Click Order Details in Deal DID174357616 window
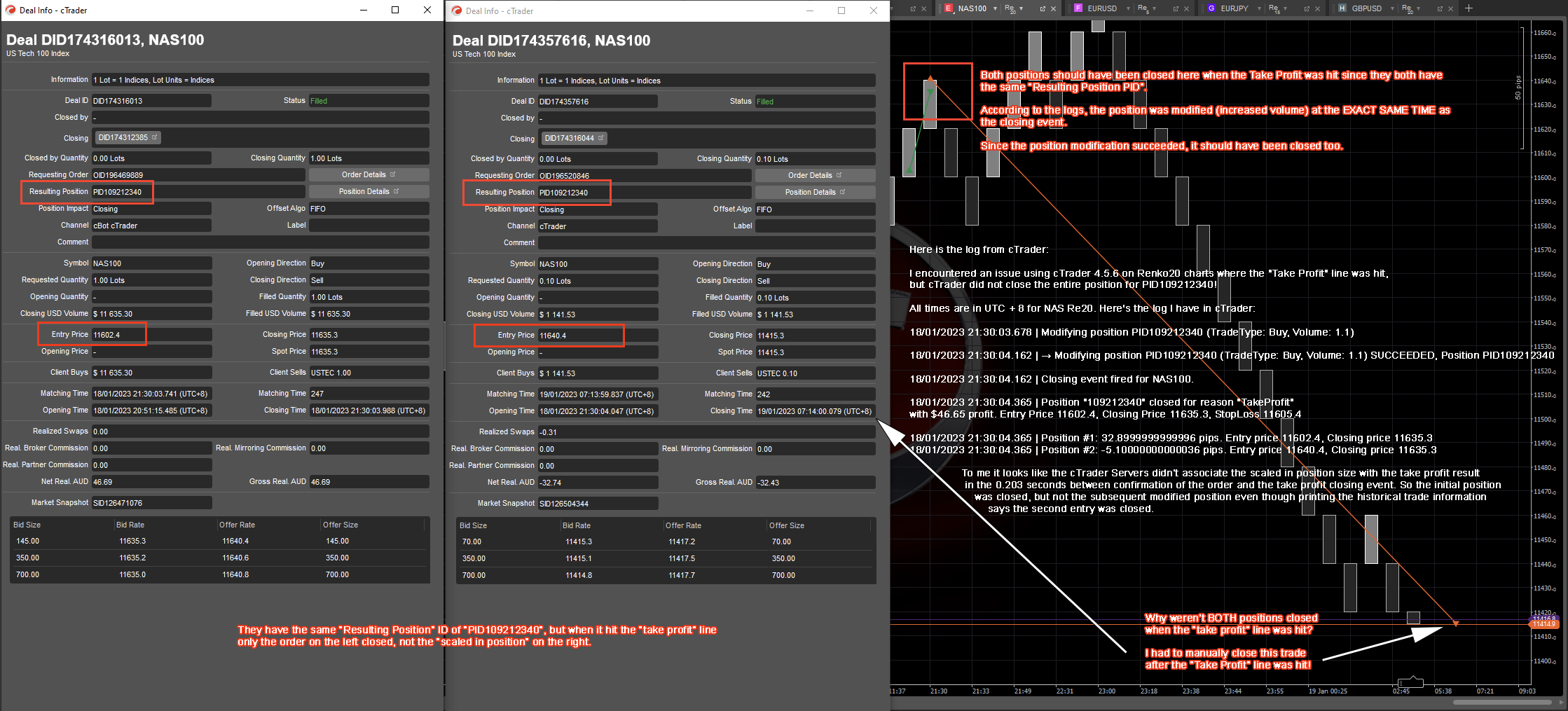This screenshot has height=711, width=1568. [815, 175]
